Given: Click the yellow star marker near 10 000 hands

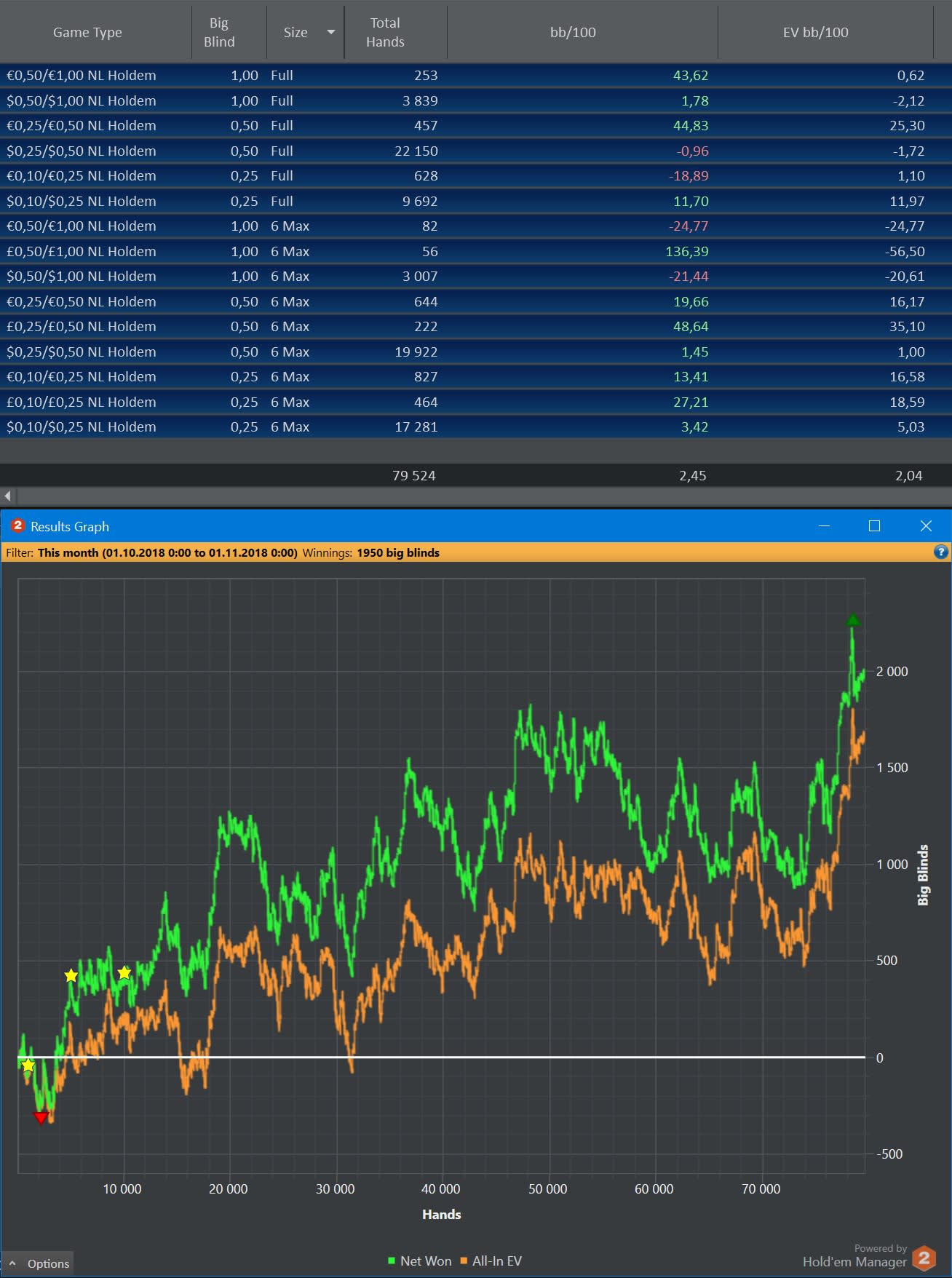Looking at the screenshot, I should (124, 973).
